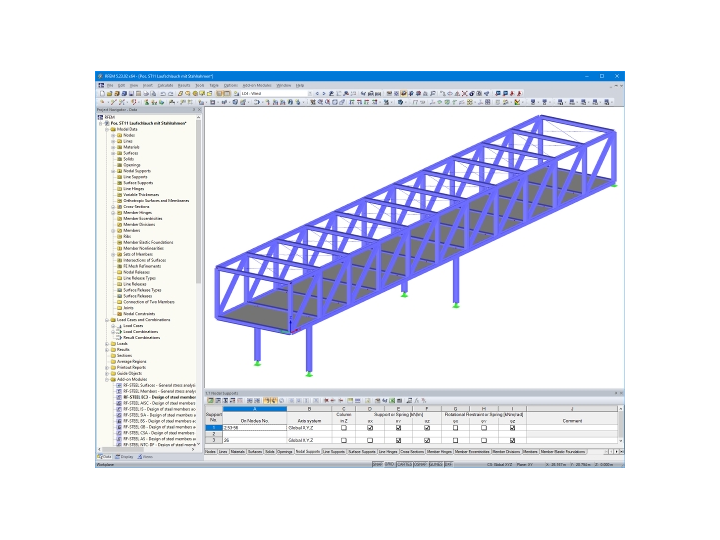Click the On Nodes No. cell of support 1
720x540 pixels.
point(255,428)
